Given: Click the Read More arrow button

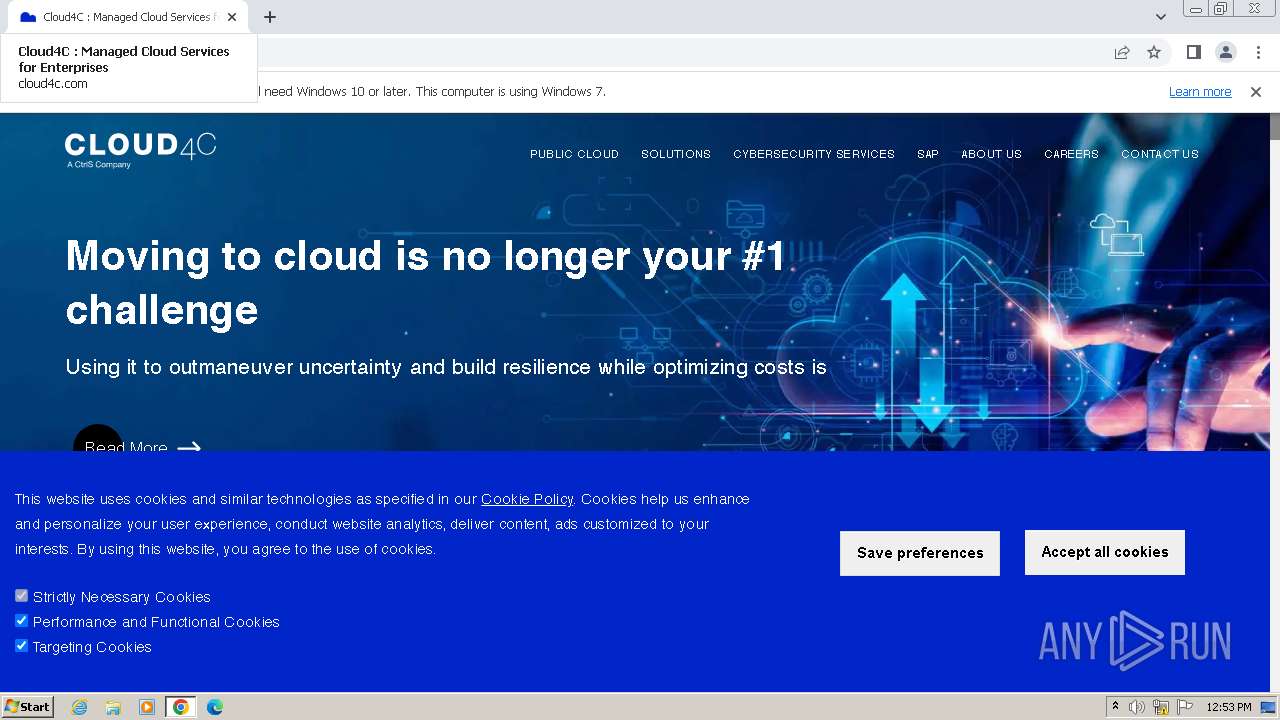Looking at the screenshot, I should point(137,445).
